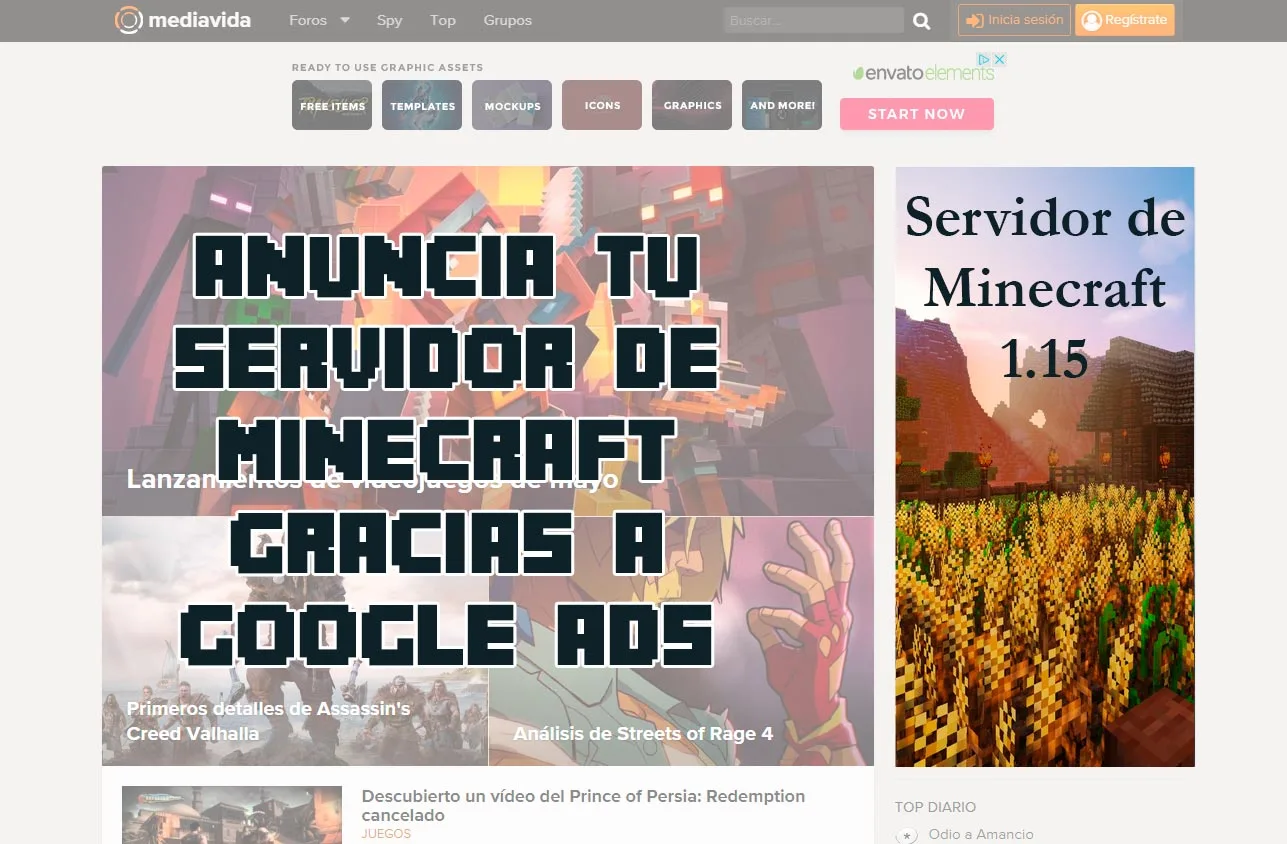Image resolution: width=1287 pixels, height=844 pixels.
Task: Click the Start Now ad button
Action: 917,114
